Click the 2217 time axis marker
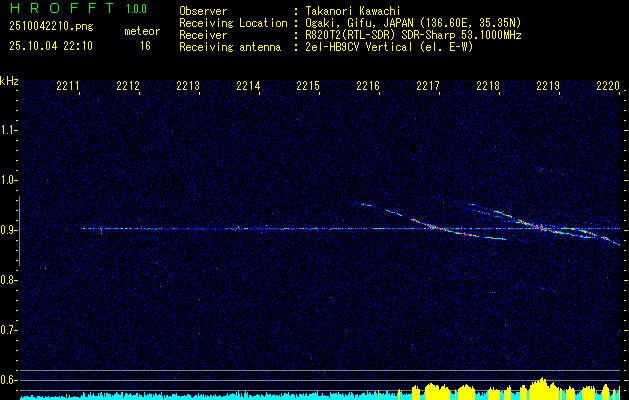The width and height of the screenshot is (629, 400). 428,86
